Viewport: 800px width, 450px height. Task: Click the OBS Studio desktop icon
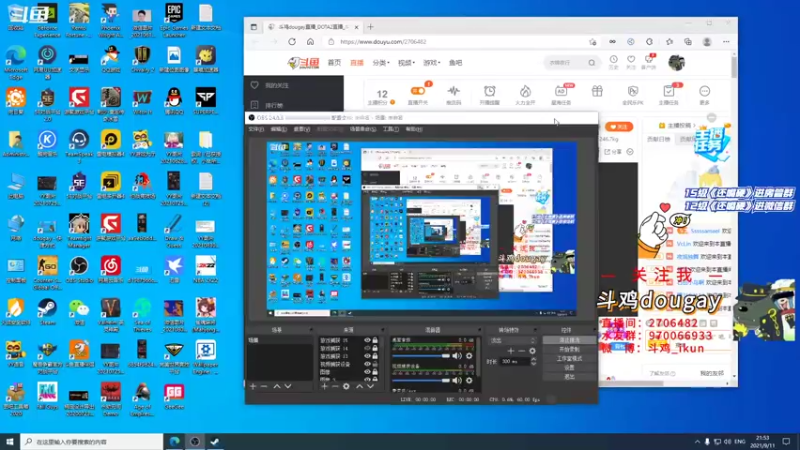tap(79, 270)
